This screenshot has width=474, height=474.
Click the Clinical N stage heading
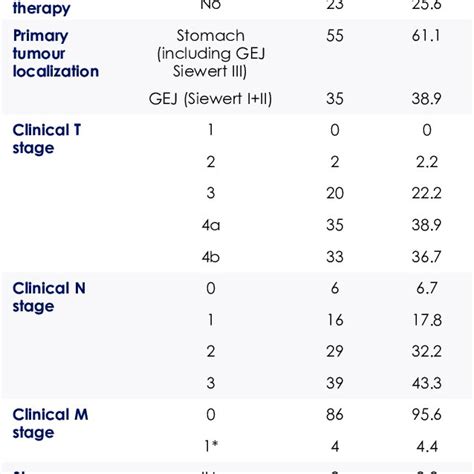(x=49, y=297)
